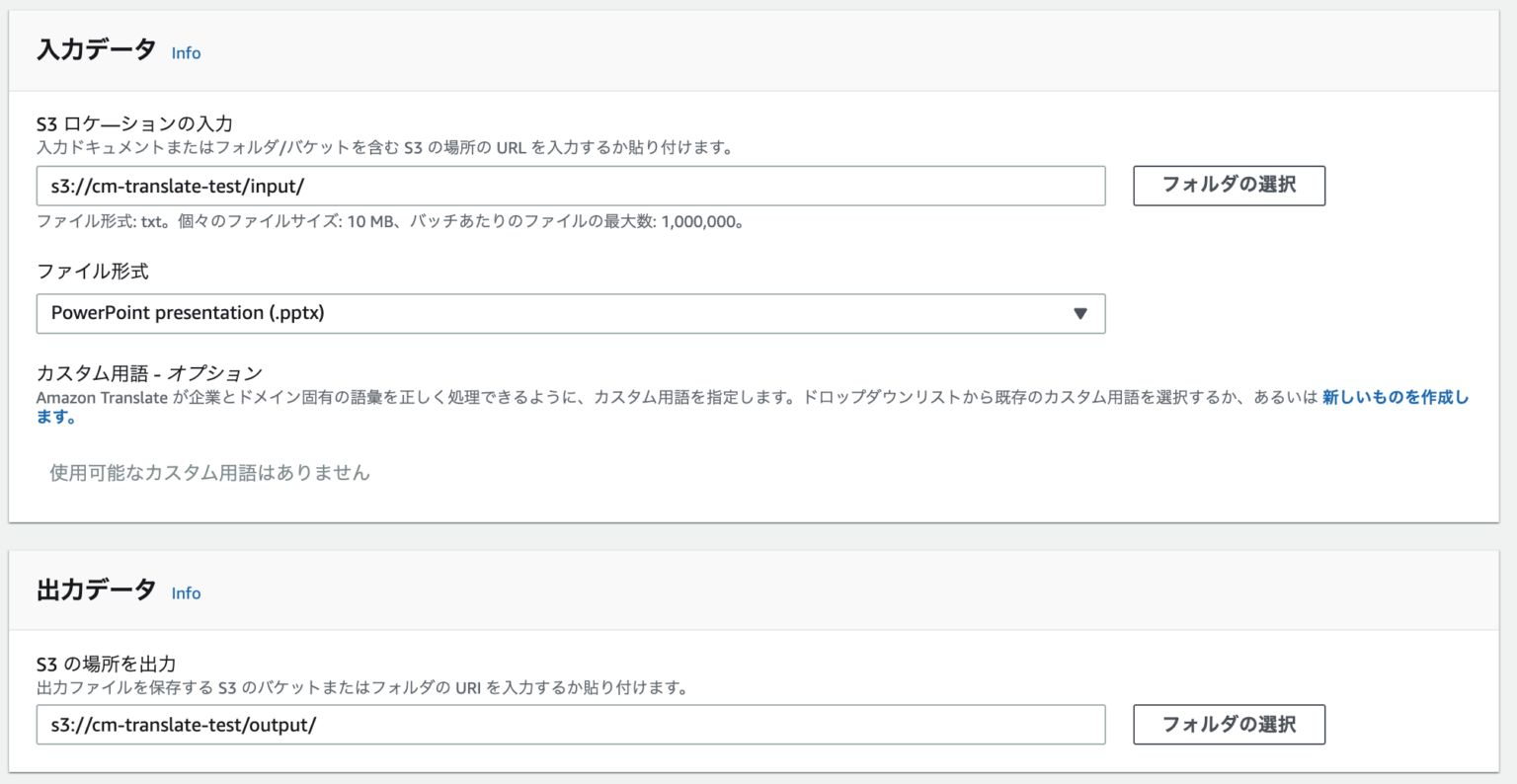Click the 使用可能なカスタム用語はありません area
Image resolution: width=1517 pixels, height=784 pixels.
[x=207, y=472]
